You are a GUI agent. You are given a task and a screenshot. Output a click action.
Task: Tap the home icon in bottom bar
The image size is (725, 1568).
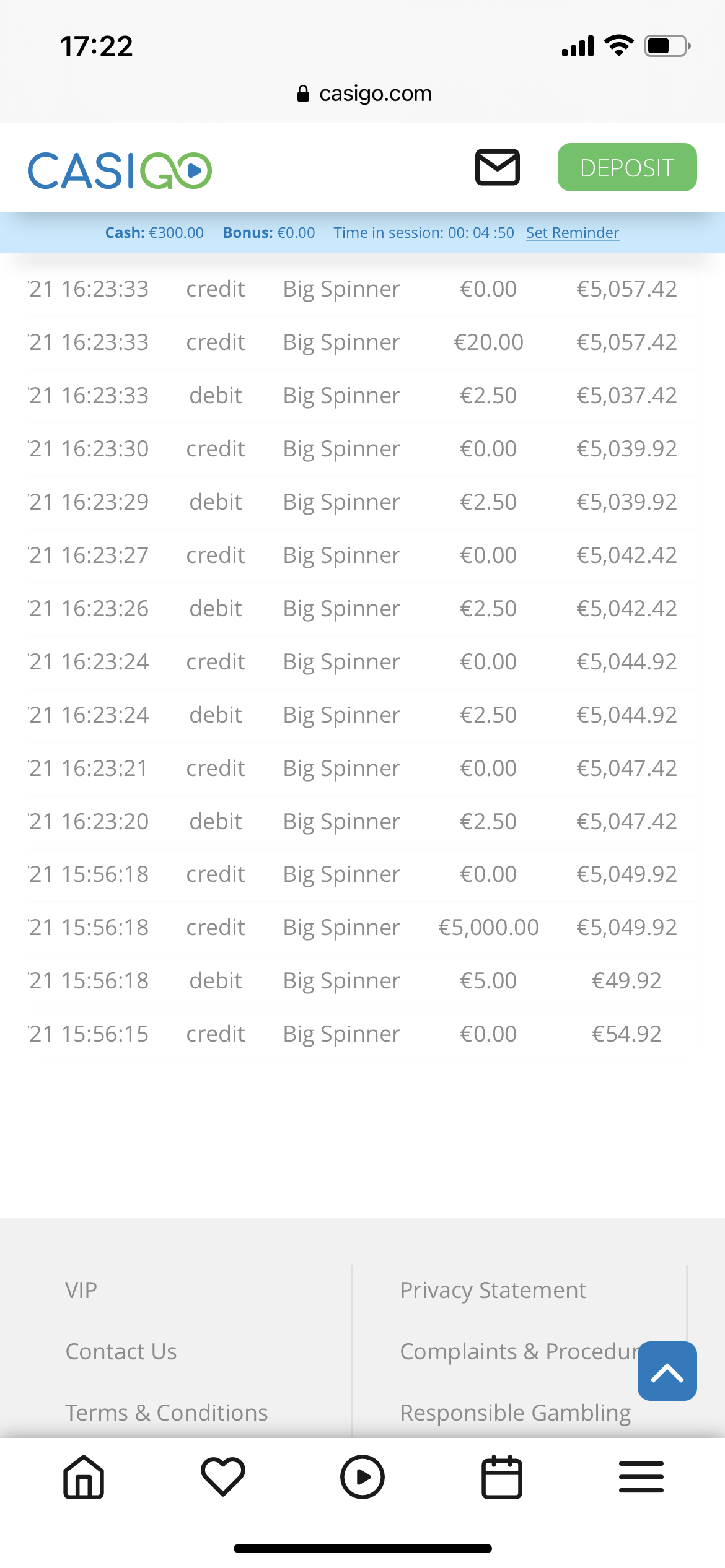(84, 1477)
